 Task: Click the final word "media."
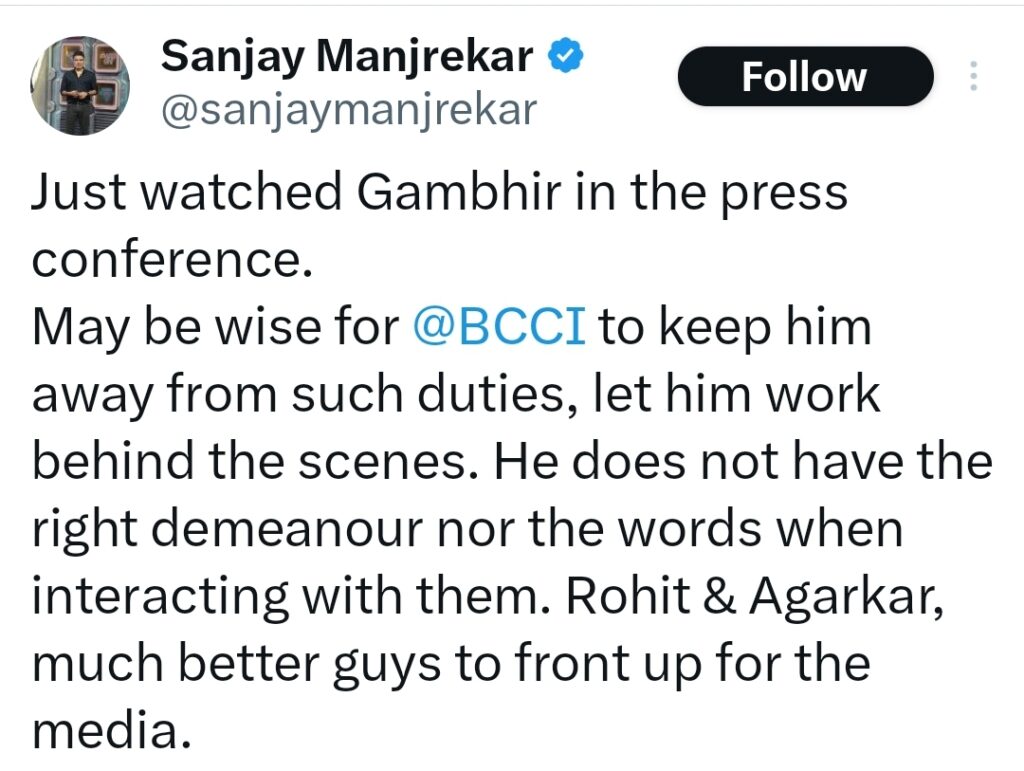[110, 730]
